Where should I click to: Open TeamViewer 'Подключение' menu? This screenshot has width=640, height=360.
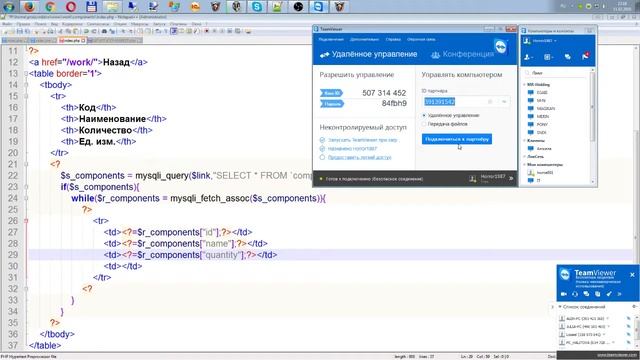[x=331, y=39]
